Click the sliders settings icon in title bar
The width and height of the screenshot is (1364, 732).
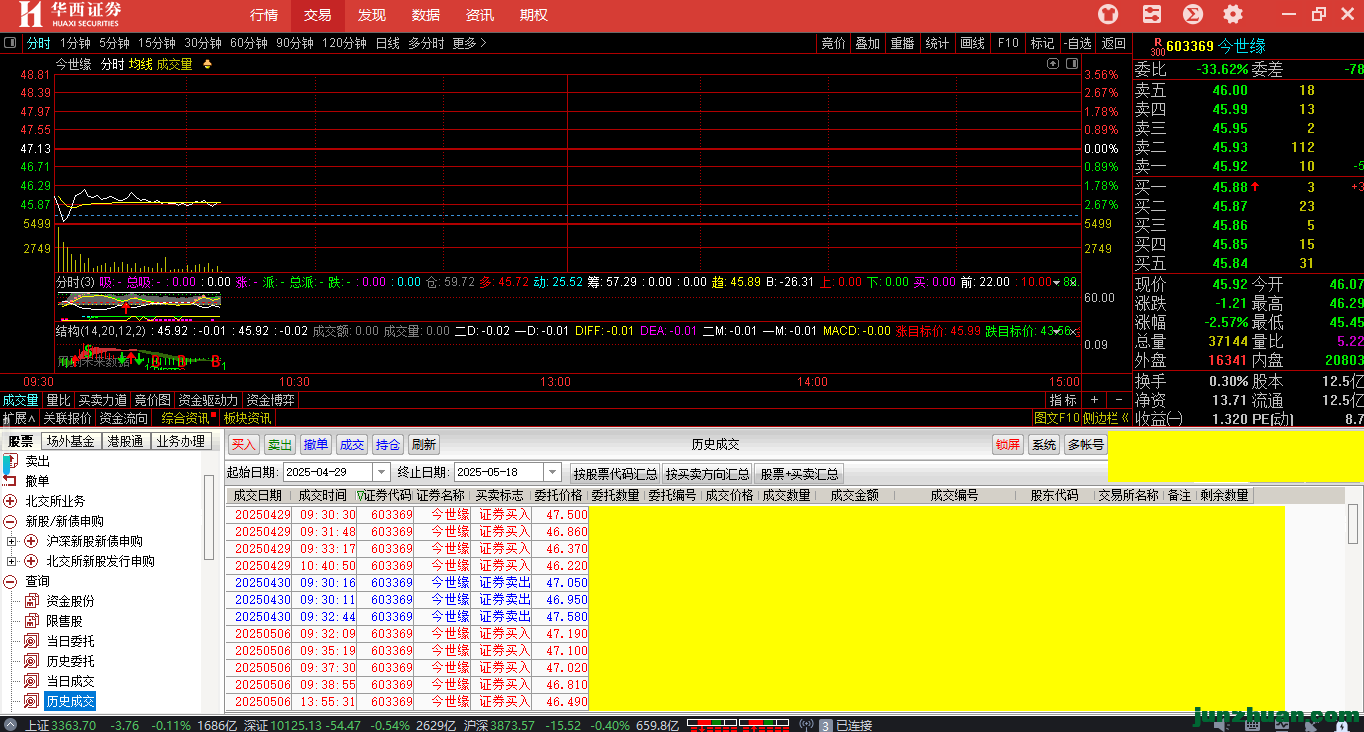[x=1151, y=14]
